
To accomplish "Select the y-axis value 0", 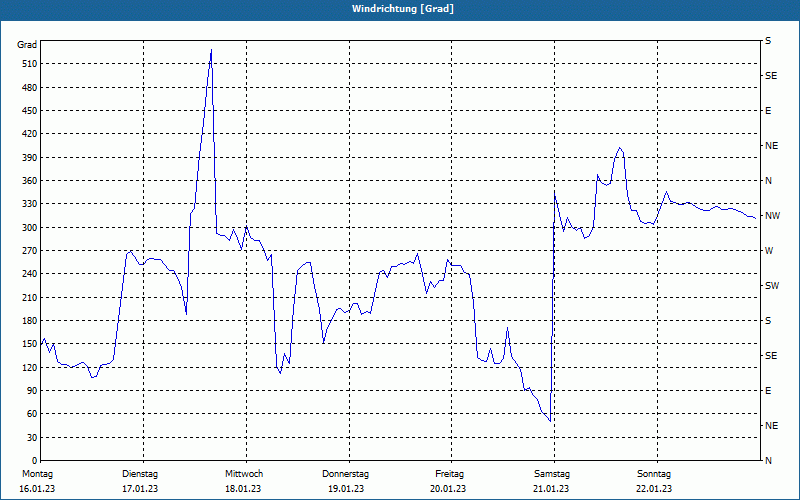I will pos(35,461).
